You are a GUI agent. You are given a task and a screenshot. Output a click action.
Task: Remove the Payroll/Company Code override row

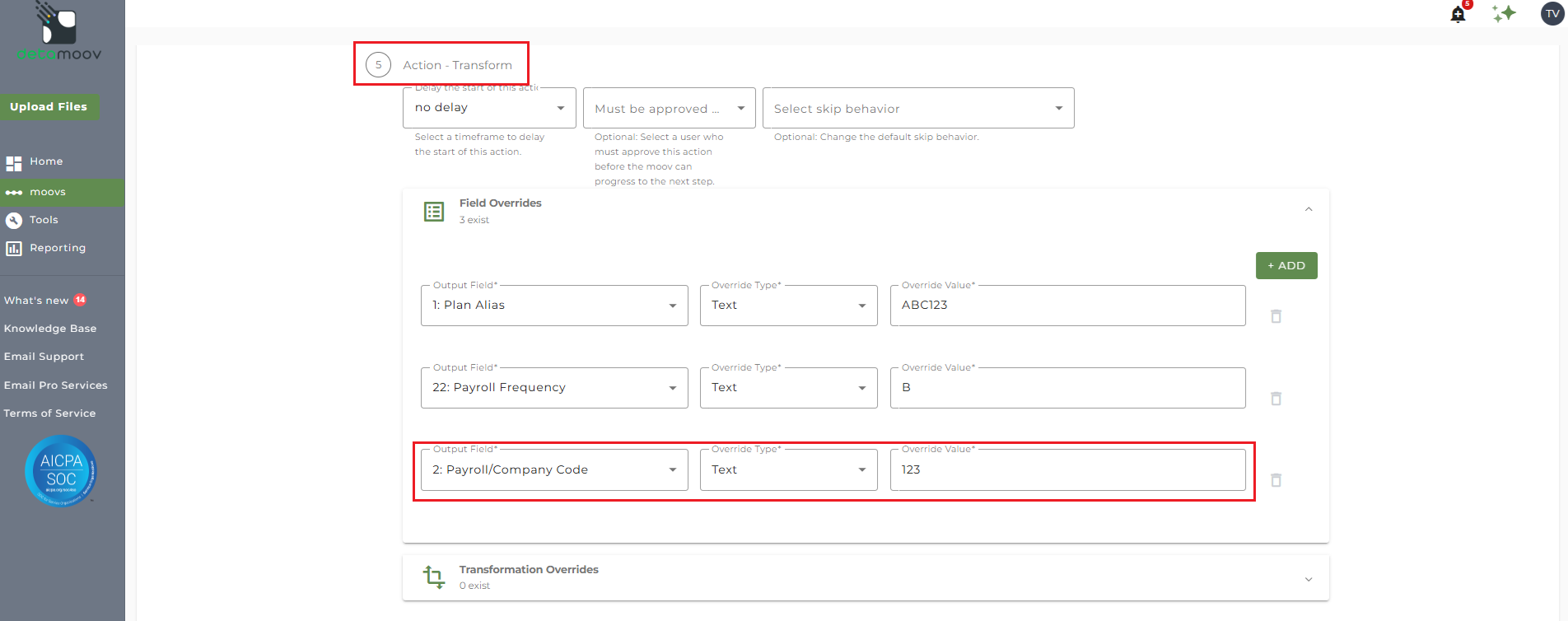point(1276,480)
